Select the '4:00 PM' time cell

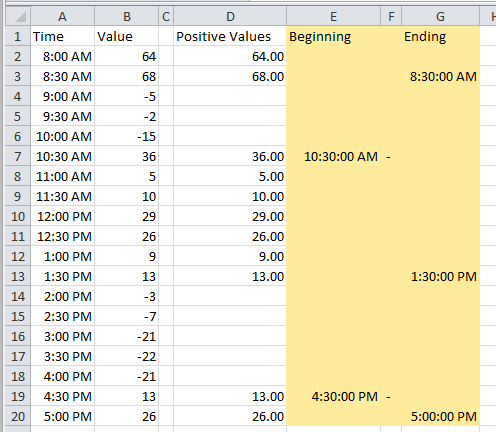click(x=62, y=376)
